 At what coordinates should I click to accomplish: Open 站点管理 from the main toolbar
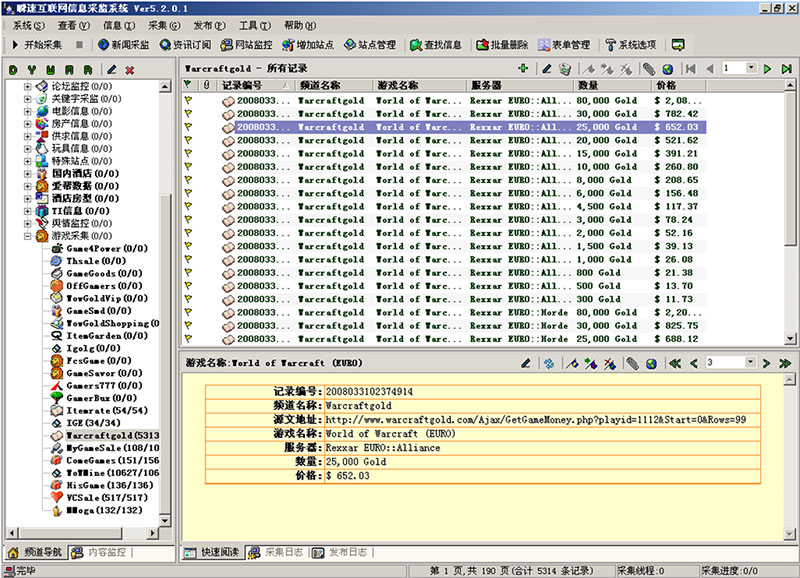click(370, 45)
